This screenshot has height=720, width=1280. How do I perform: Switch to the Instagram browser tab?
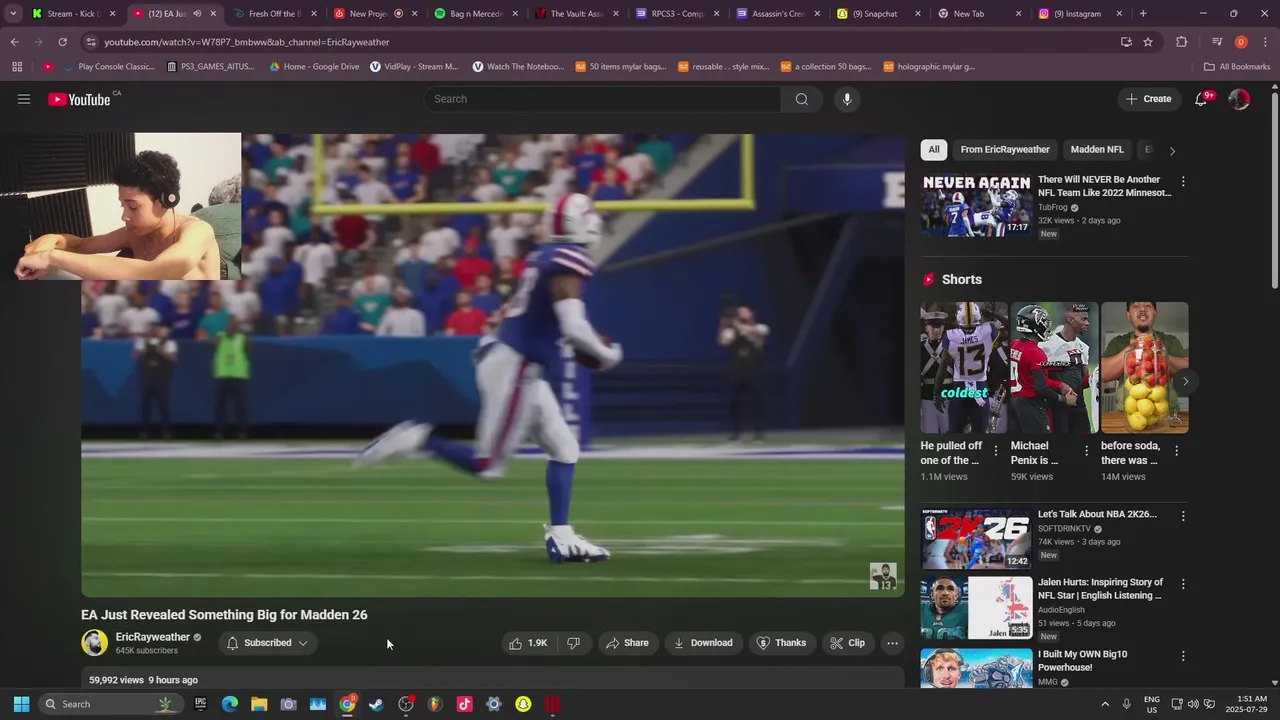(1080, 14)
